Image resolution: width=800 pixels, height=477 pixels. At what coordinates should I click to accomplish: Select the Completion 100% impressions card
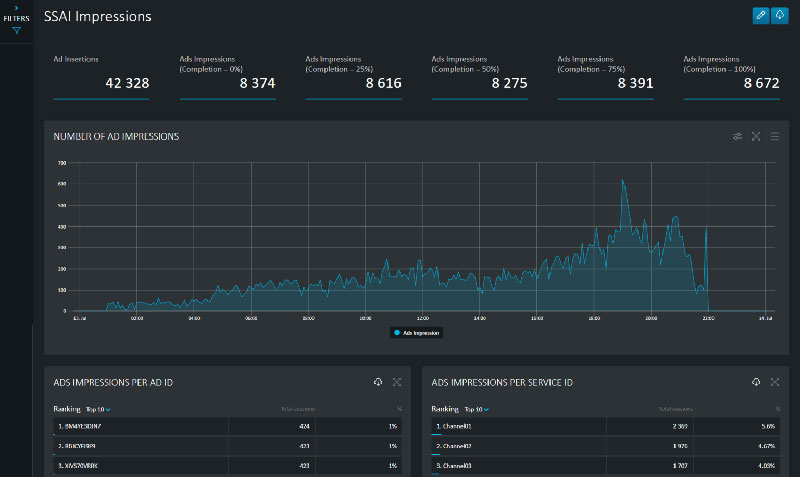tap(731, 77)
